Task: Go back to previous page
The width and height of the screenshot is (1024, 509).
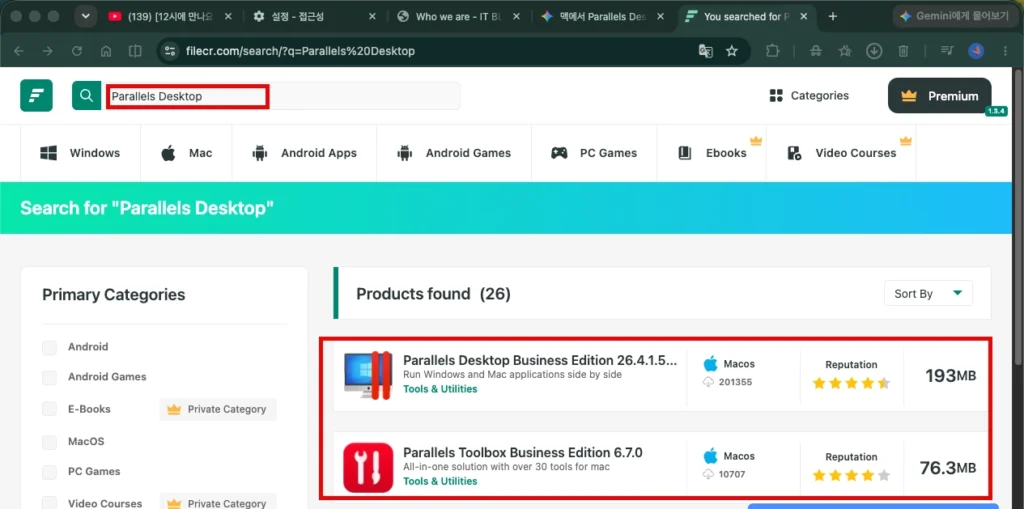Action: [x=19, y=51]
